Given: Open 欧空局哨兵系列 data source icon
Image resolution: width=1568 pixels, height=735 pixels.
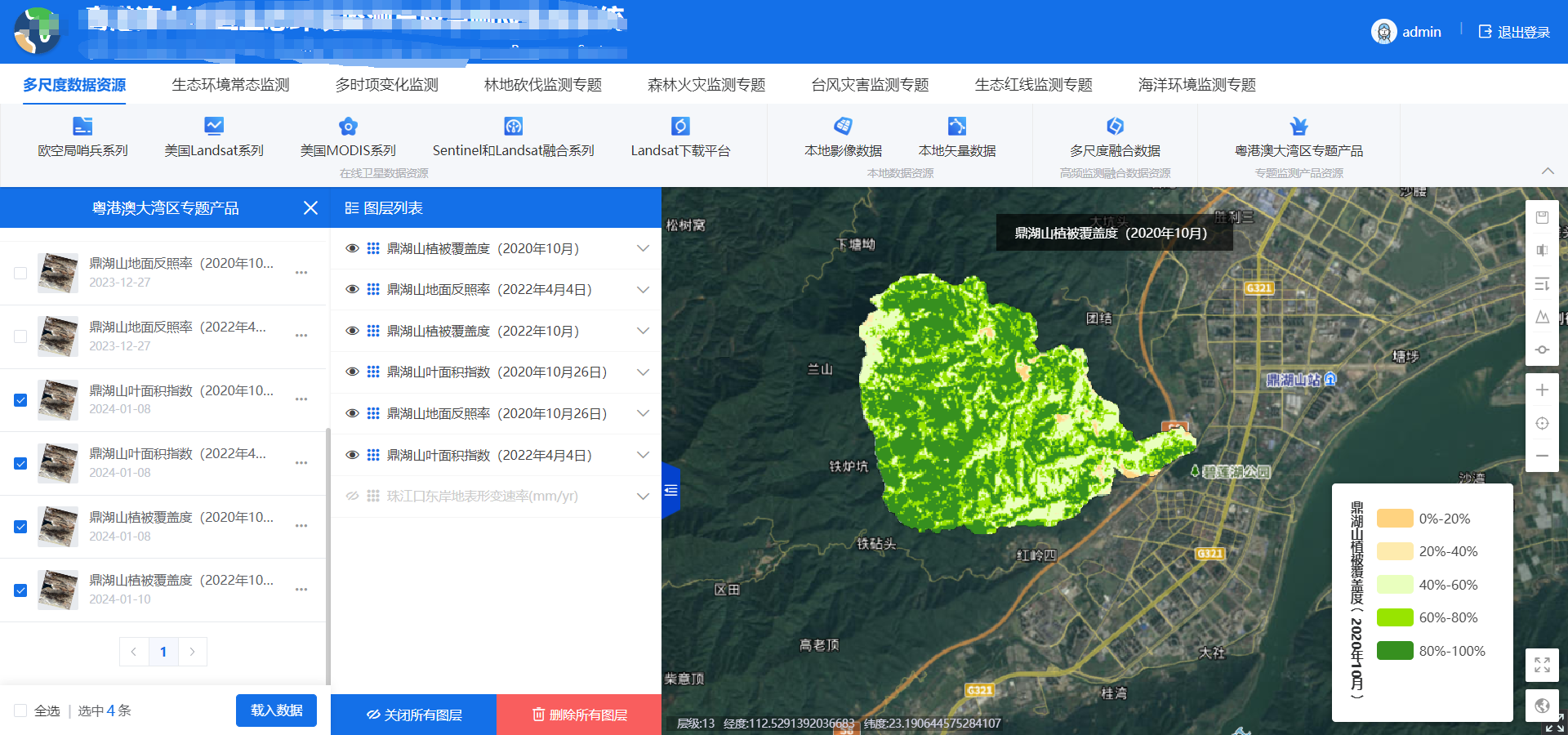Looking at the screenshot, I should point(82,126).
